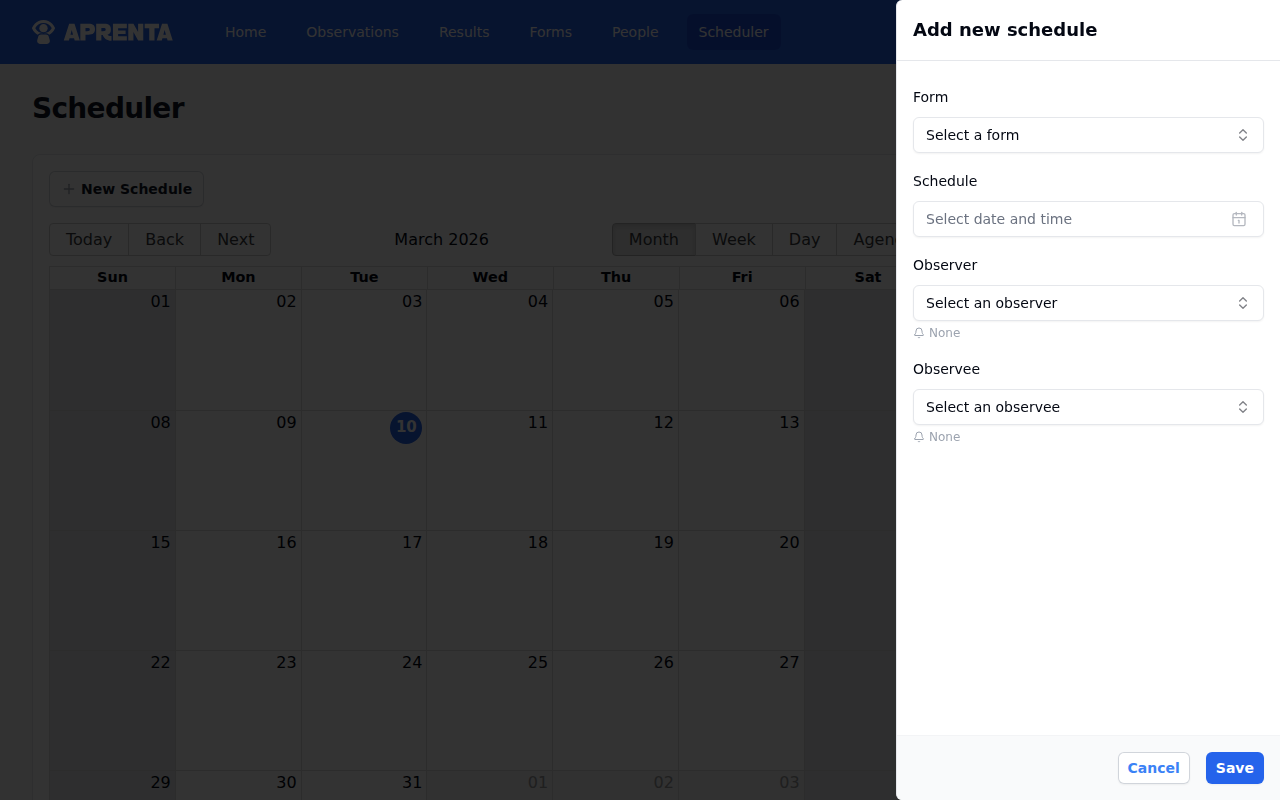Click the chevron on Select an observee
This screenshot has width=1280, height=800.
click(1242, 407)
